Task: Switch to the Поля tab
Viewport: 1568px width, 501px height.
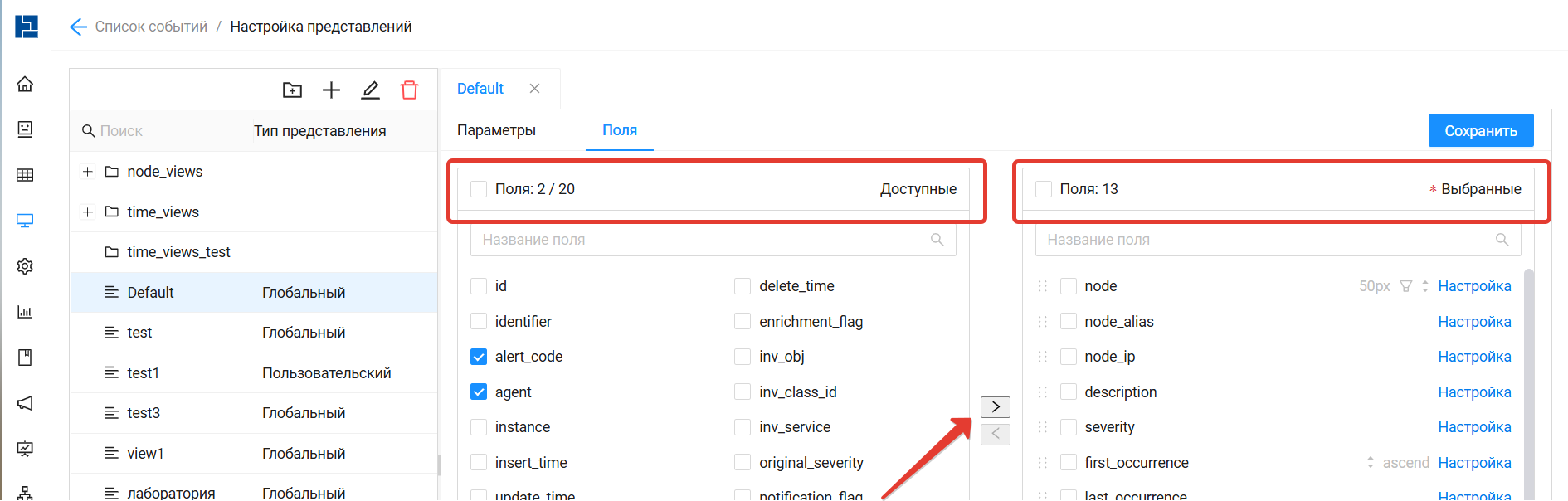Action: [x=619, y=130]
